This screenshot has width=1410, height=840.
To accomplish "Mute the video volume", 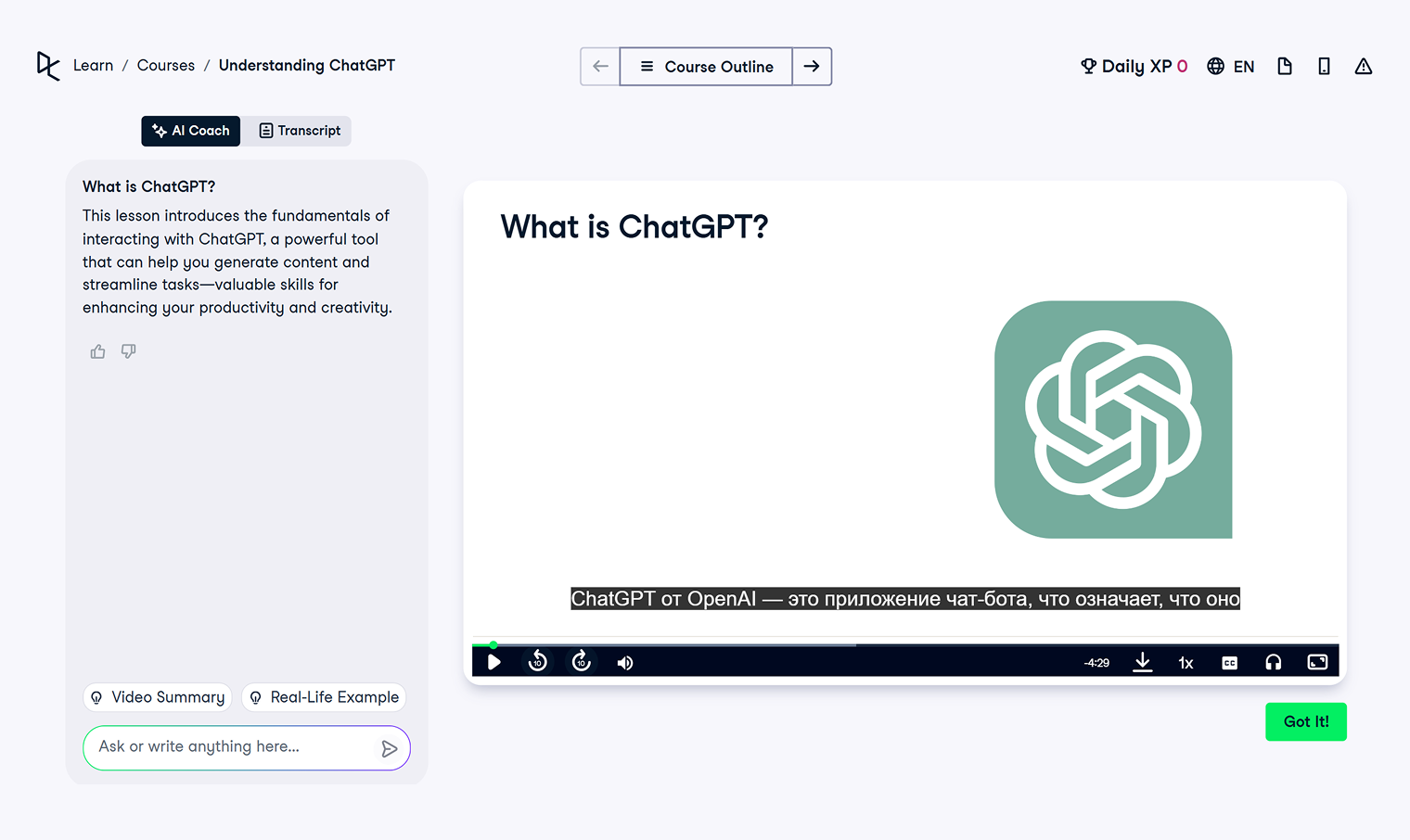I will click(625, 662).
